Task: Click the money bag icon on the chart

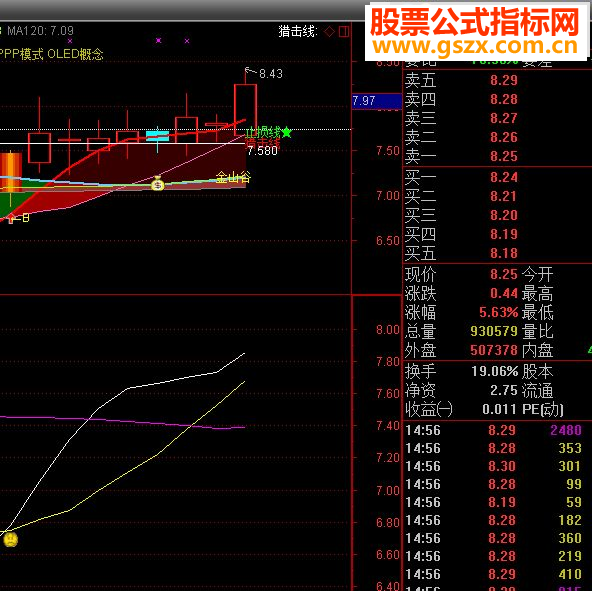Action: [x=157, y=184]
